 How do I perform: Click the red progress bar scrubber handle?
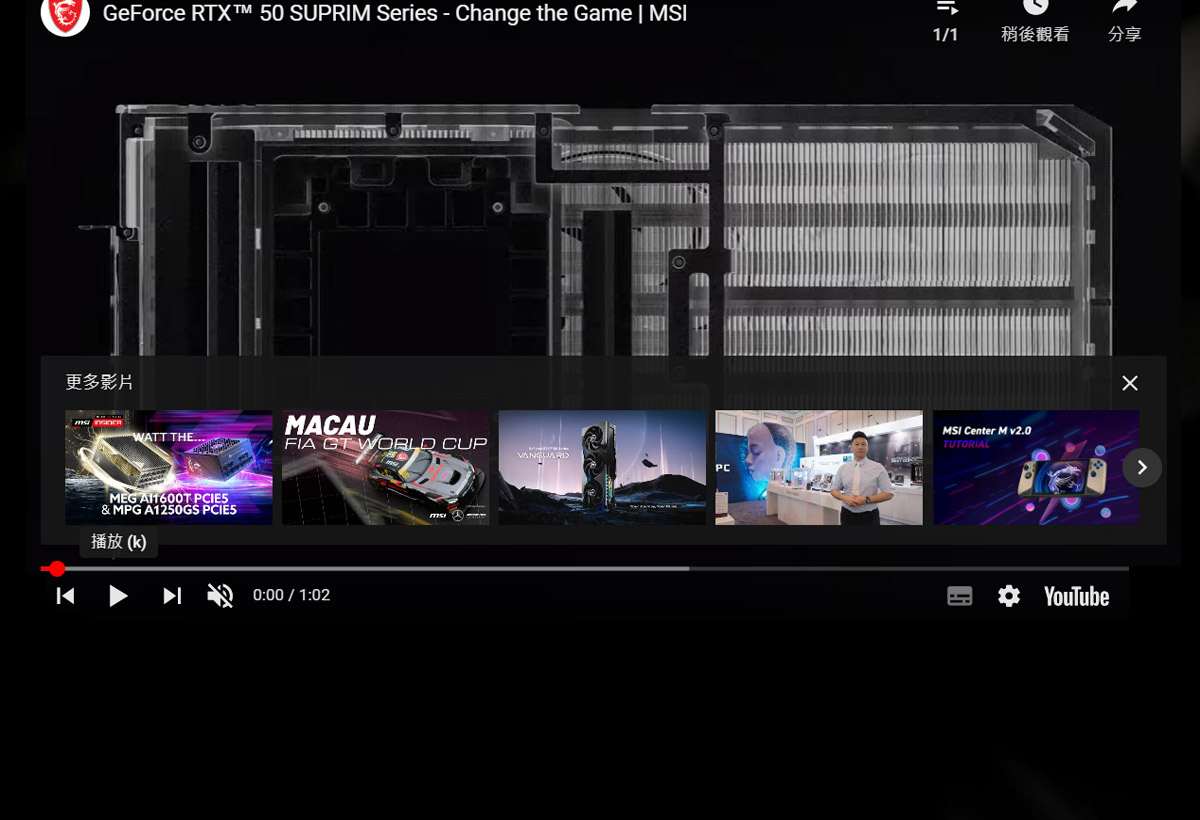click(x=57, y=569)
